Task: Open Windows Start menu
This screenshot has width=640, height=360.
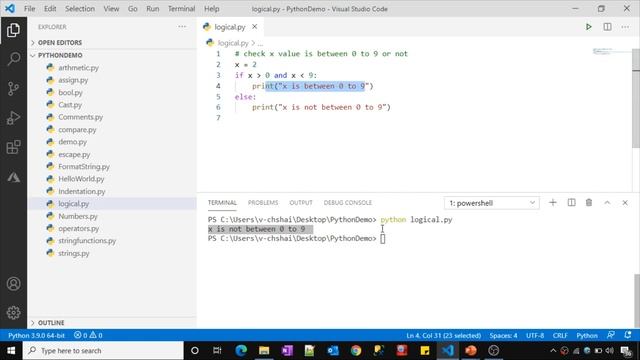Action: click(x=11, y=351)
